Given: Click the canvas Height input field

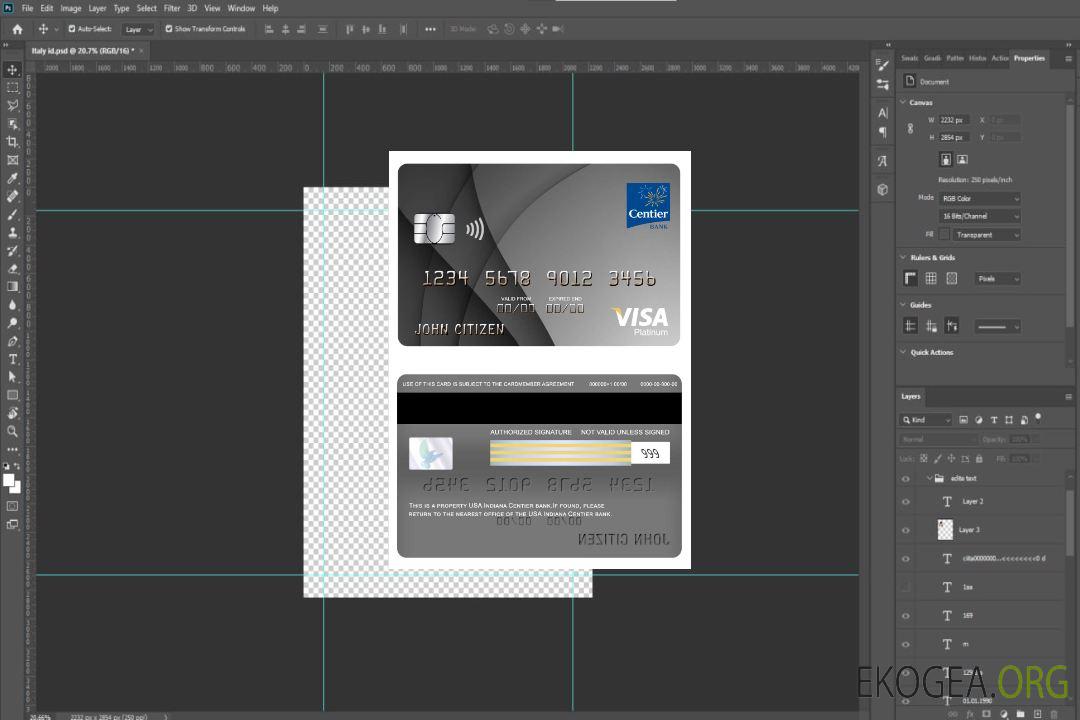Looking at the screenshot, I should 954,137.
